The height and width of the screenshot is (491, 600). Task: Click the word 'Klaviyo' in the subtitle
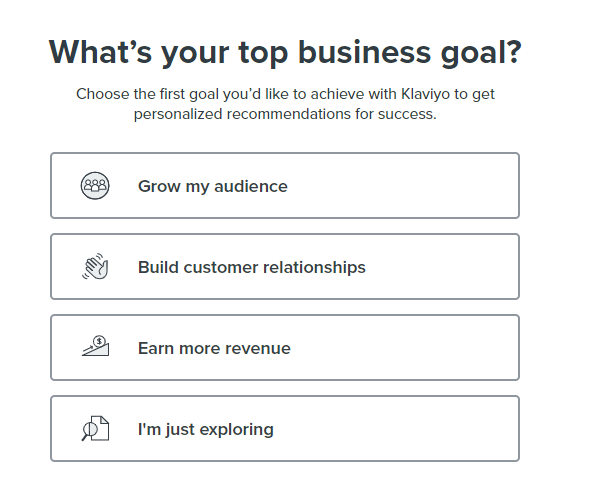(x=426, y=94)
